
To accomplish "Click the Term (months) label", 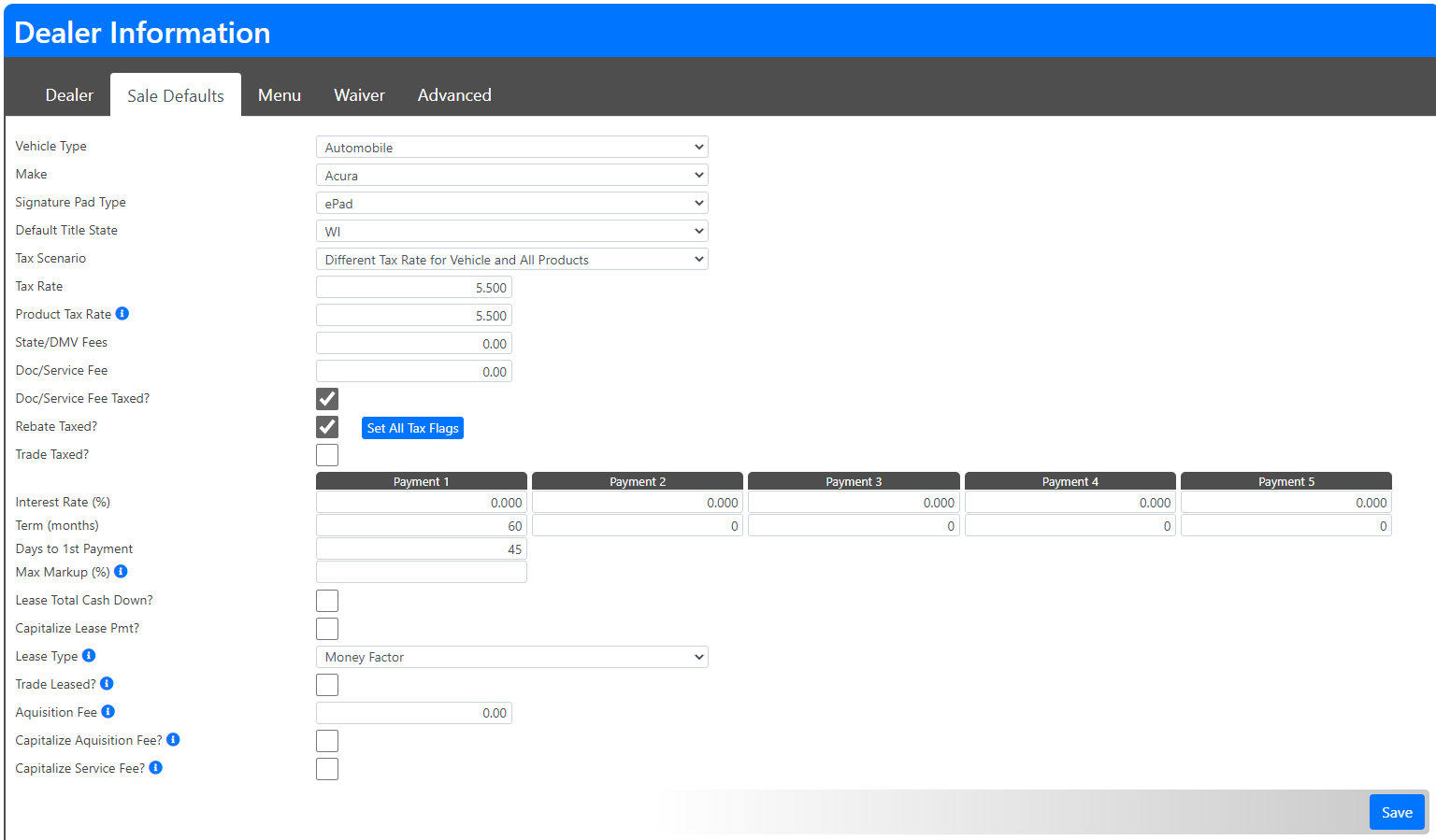I will click(x=57, y=525).
